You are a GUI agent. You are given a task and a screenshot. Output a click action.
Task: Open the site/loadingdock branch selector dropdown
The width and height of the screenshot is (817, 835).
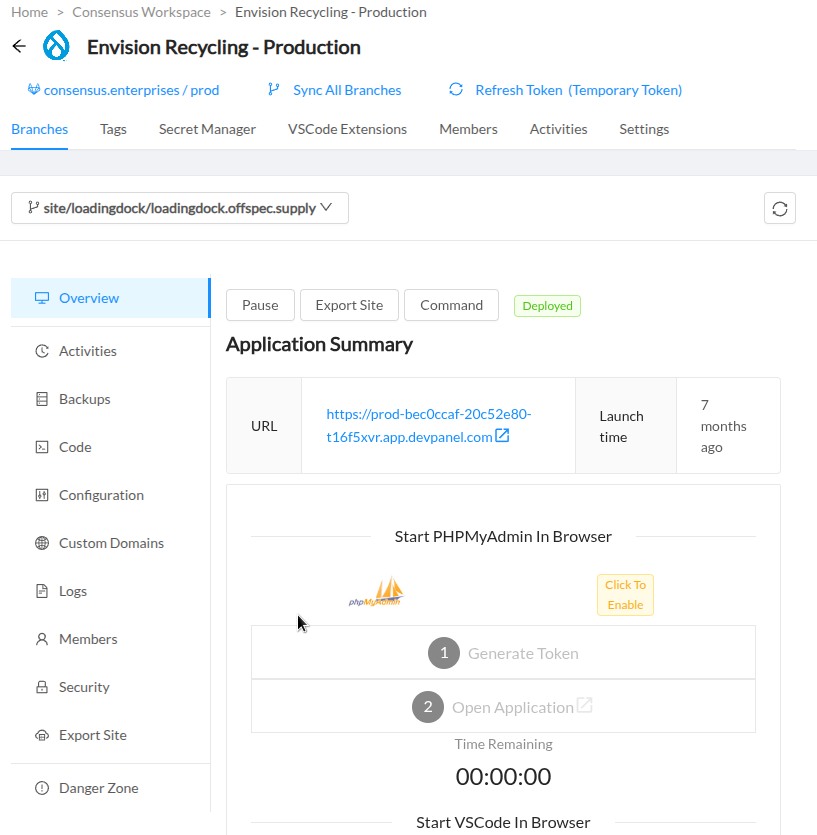point(180,208)
